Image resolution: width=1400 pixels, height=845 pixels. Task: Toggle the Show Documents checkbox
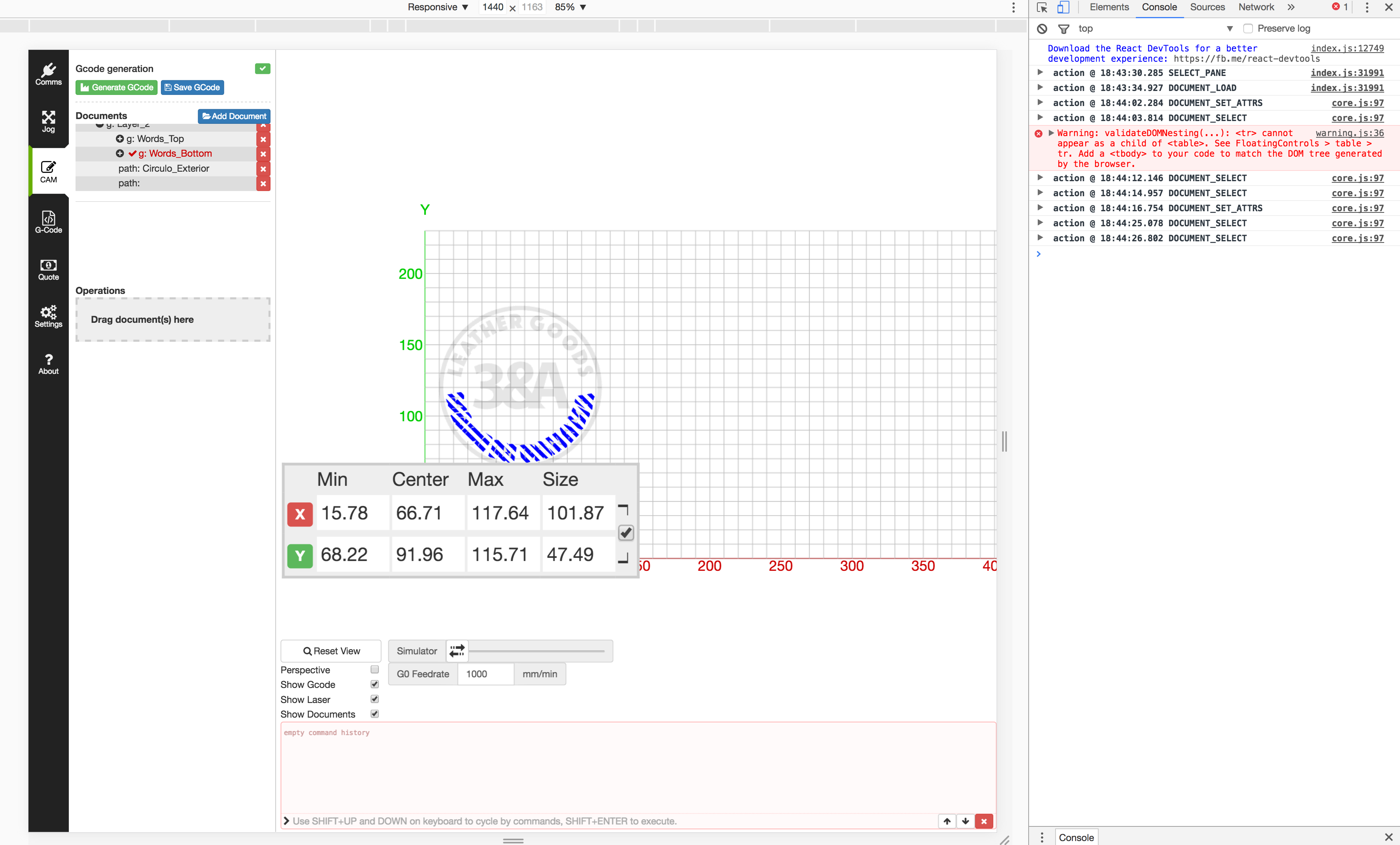click(x=375, y=714)
